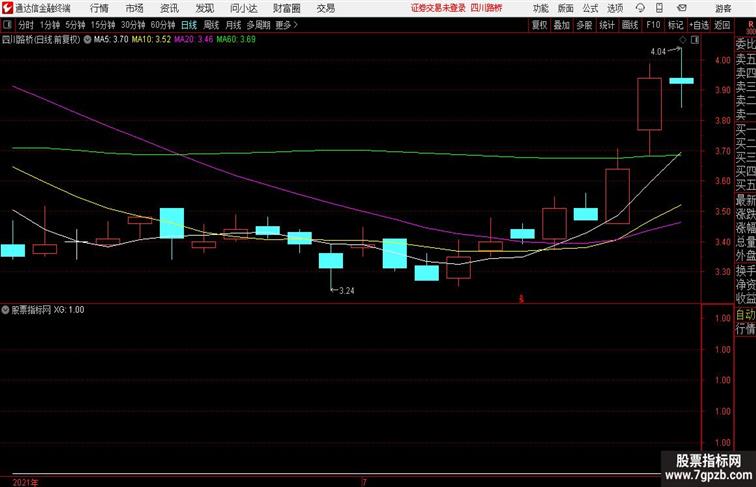Expand the XG sub-indicator settings arrow
This screenshot has width=756, height=487.
tap(5, 310)
